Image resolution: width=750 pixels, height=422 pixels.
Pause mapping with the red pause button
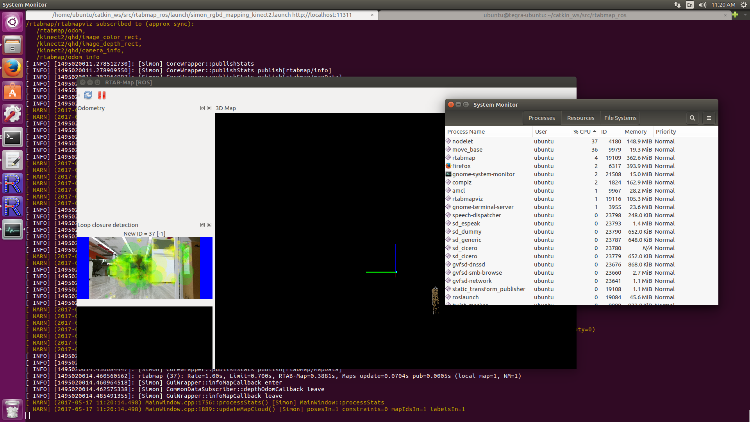[101, 95]
